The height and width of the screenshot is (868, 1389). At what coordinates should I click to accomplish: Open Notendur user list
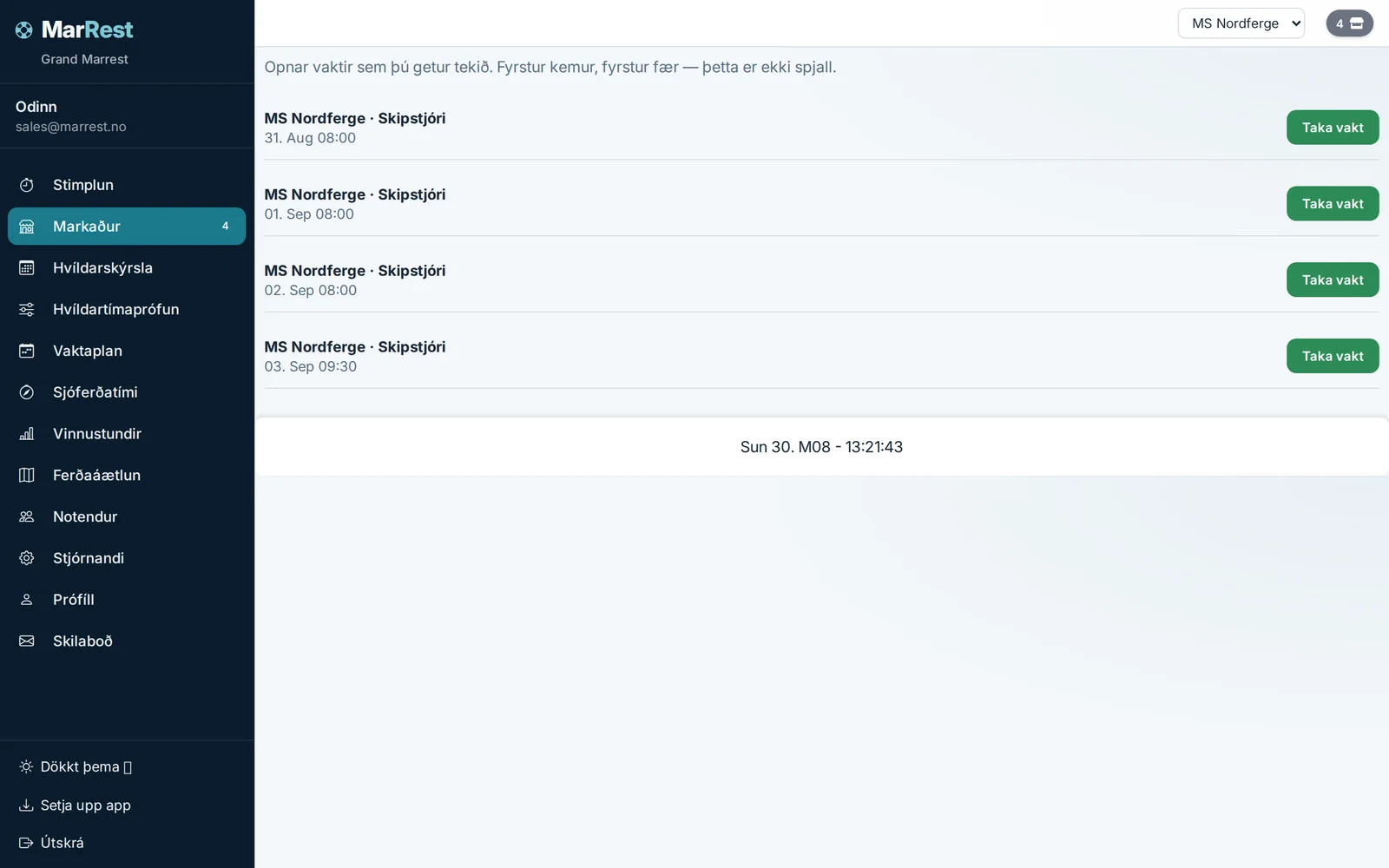click(x=127, y=516)
